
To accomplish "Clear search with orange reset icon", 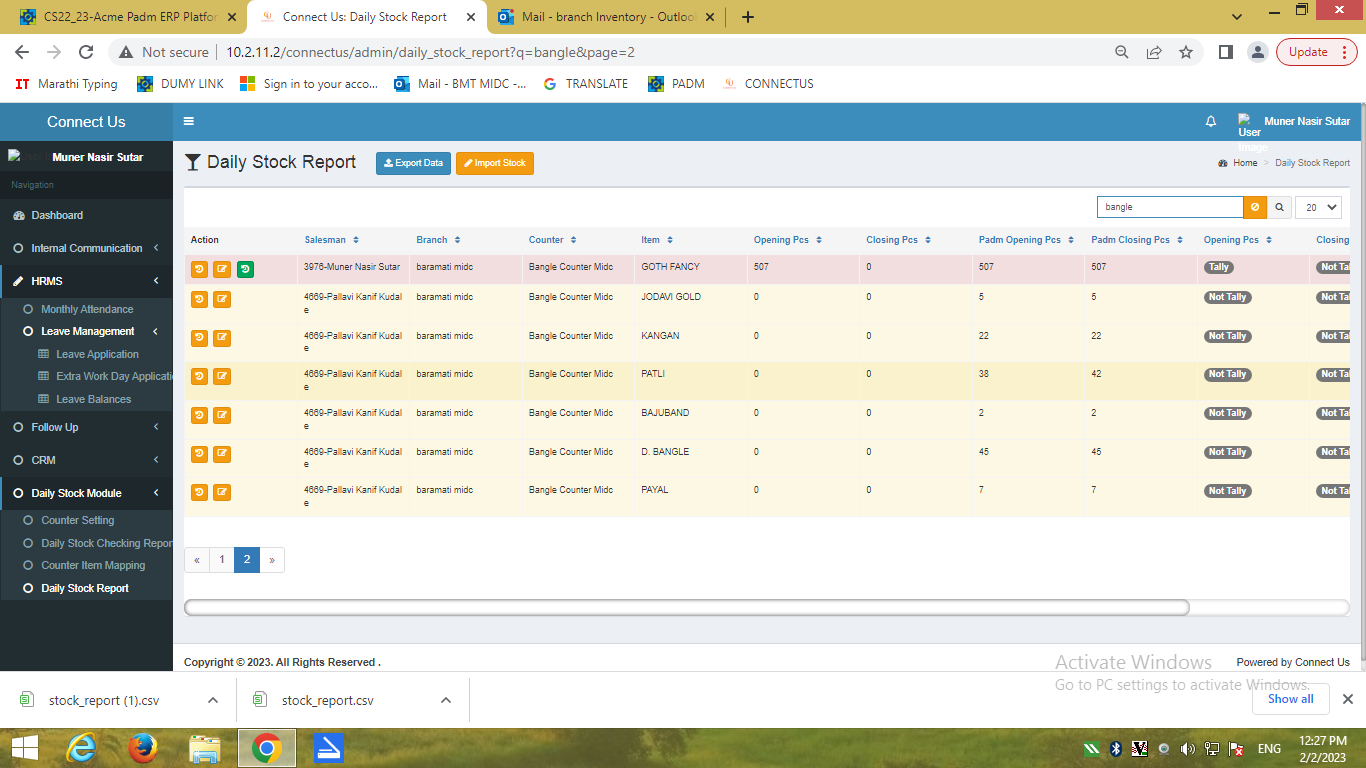I will click(1255, 207).
